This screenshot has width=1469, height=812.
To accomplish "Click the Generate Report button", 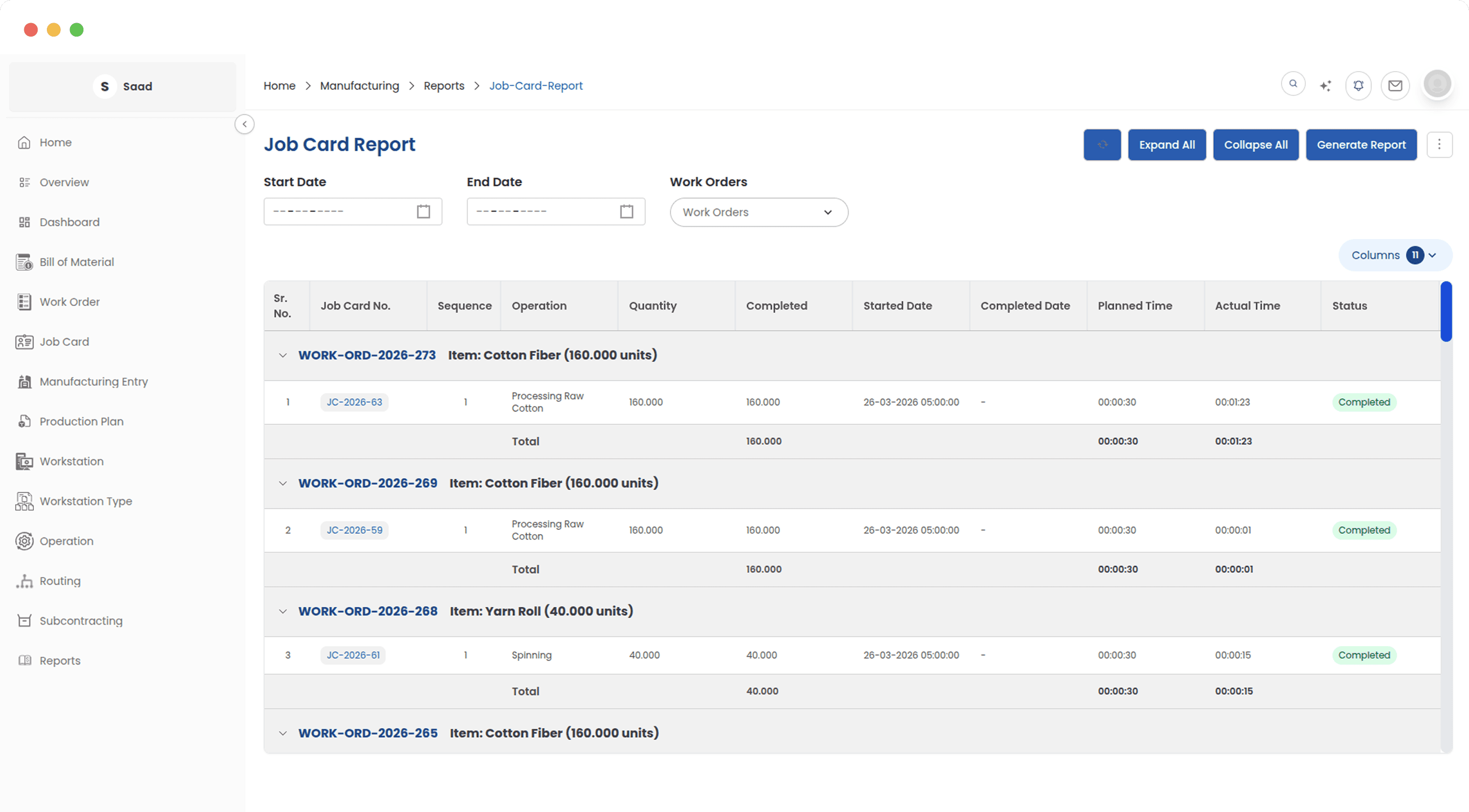I will point(1362,144).
